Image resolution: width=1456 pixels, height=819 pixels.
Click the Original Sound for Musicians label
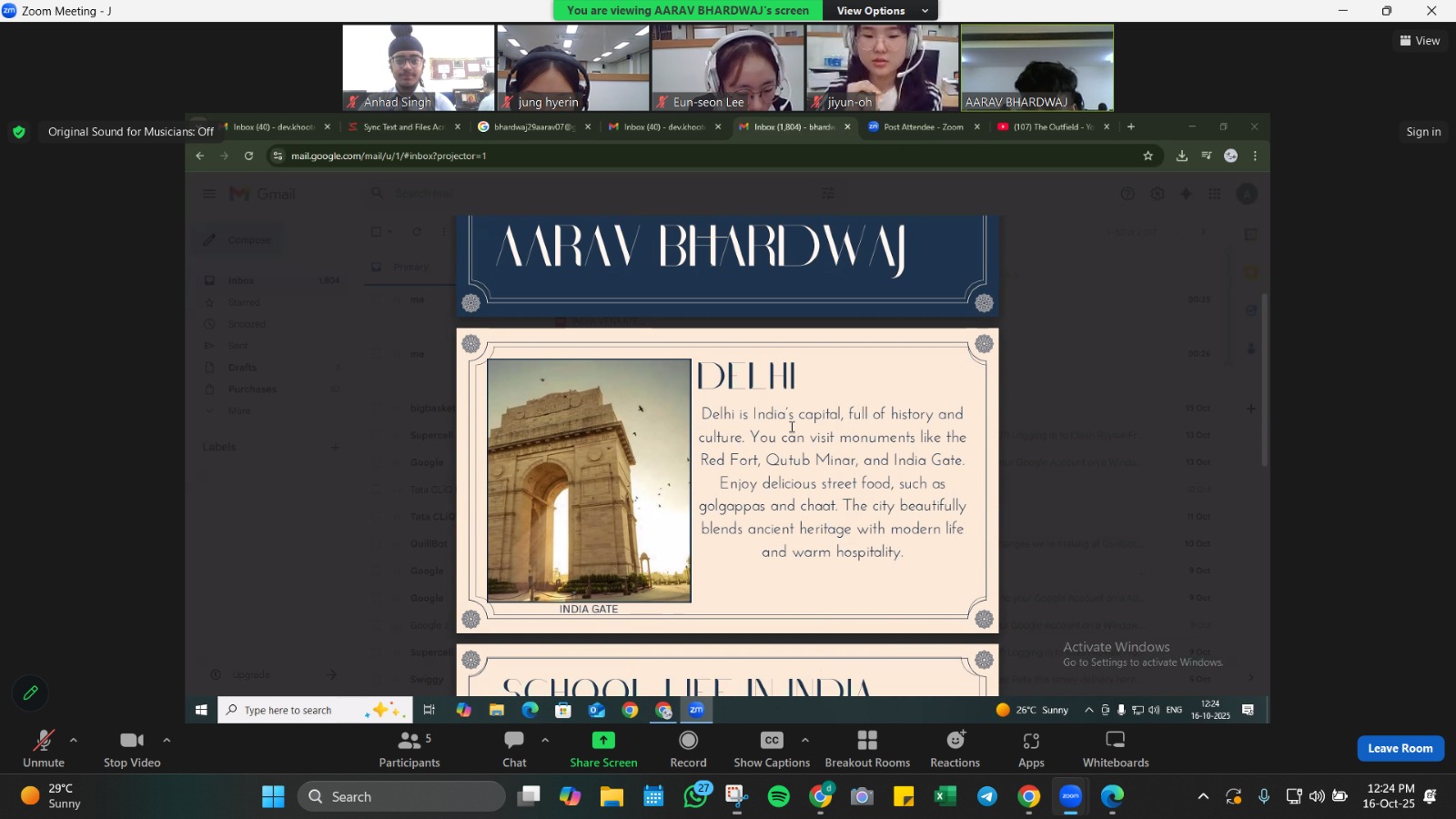130,132
